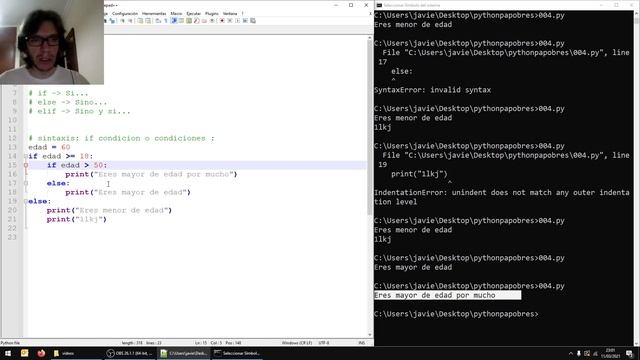Image resolution: width=640 pixels, height=360 pixels.
Task: Click the sintaxis comment on line 12
Action: click(121, 138)
